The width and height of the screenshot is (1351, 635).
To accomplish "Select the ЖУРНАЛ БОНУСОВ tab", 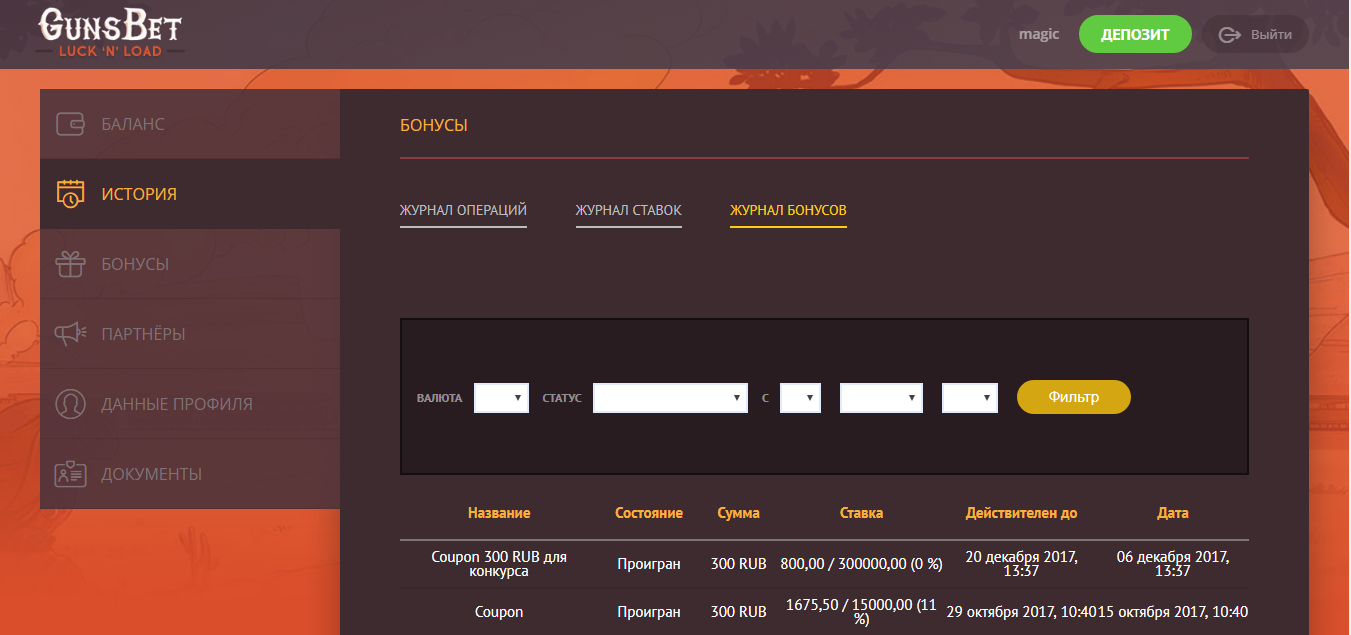I will (788, 211).
